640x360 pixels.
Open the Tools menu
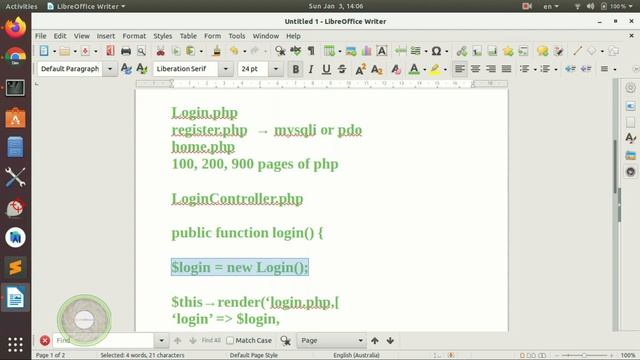[237, 36]
